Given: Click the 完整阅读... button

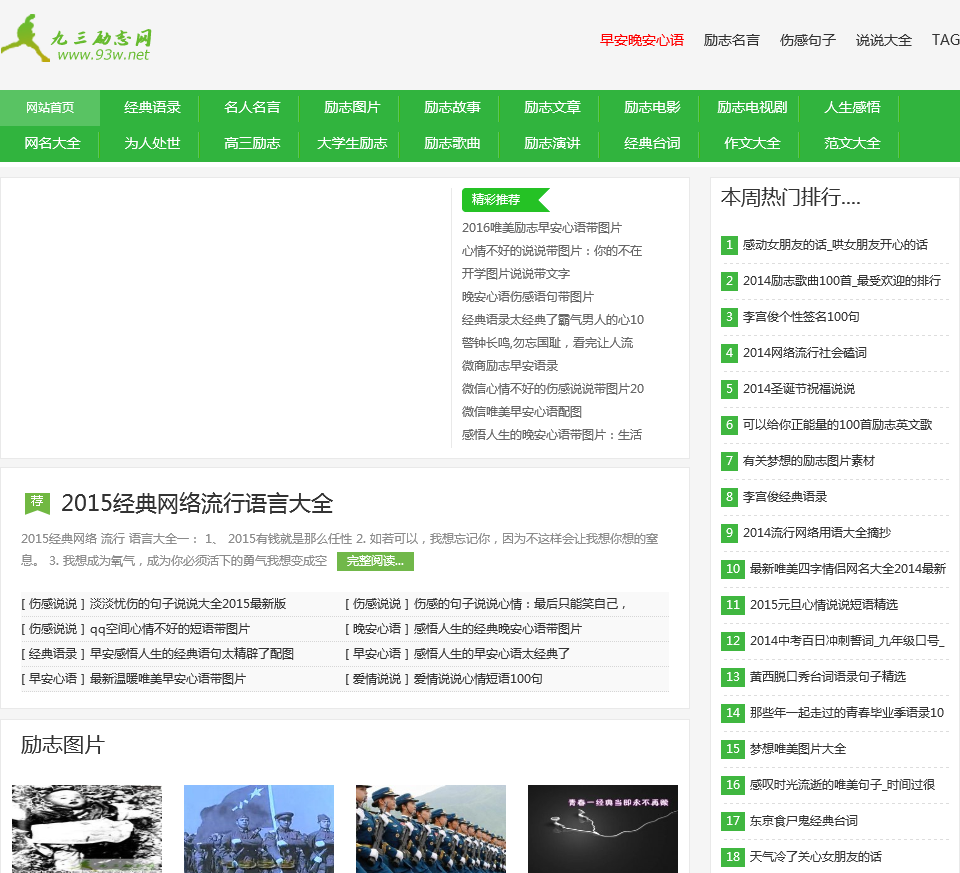Looking at the screenshot, I should tap(375, 561).
